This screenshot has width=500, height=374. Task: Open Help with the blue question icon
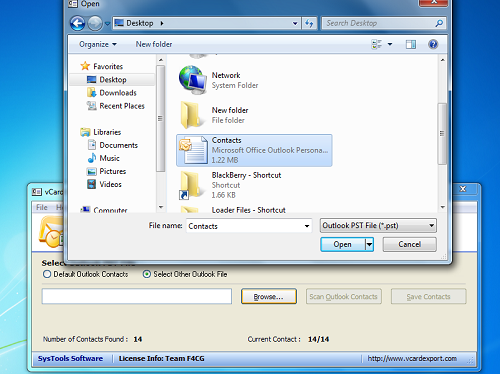[x=433, y=44]
